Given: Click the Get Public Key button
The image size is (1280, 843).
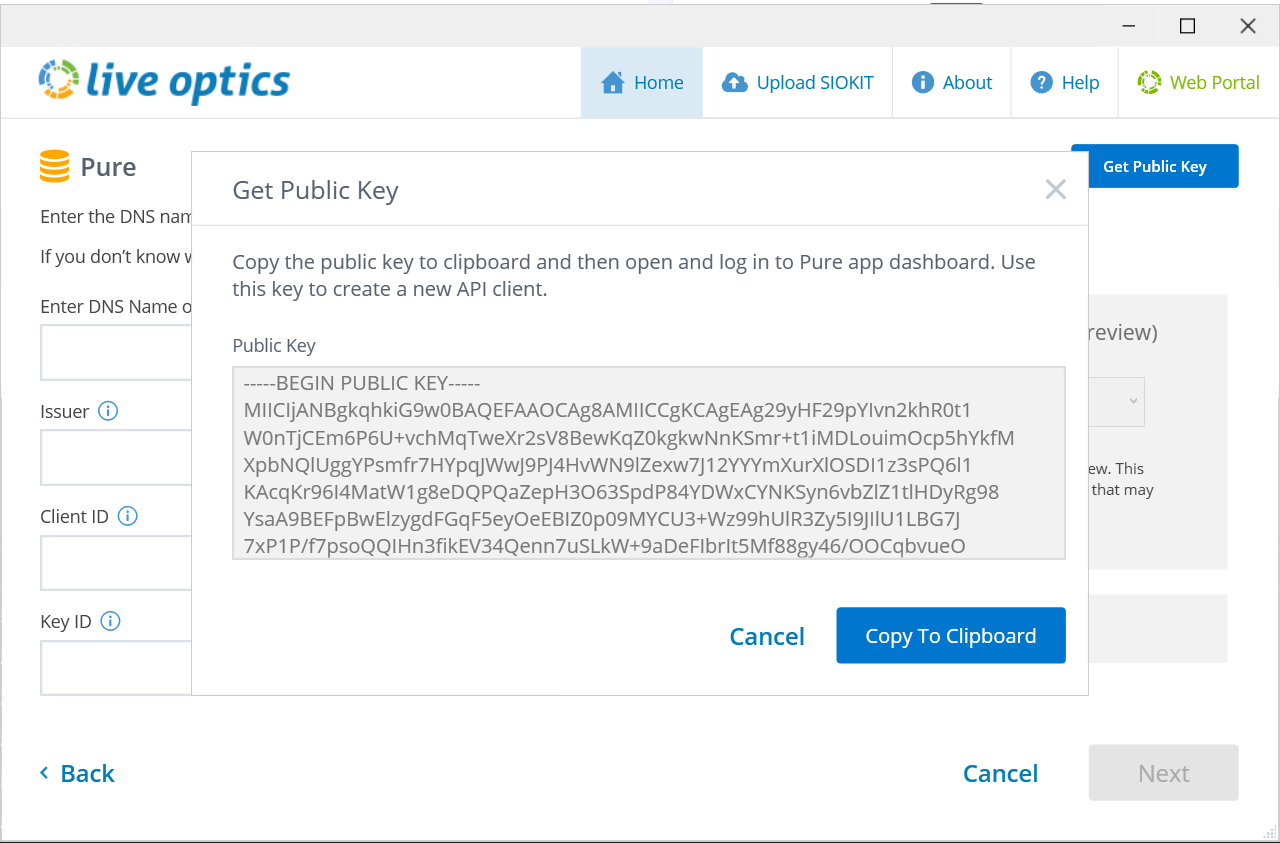Looking at the screenshot, I should (x=1154, y=166).
